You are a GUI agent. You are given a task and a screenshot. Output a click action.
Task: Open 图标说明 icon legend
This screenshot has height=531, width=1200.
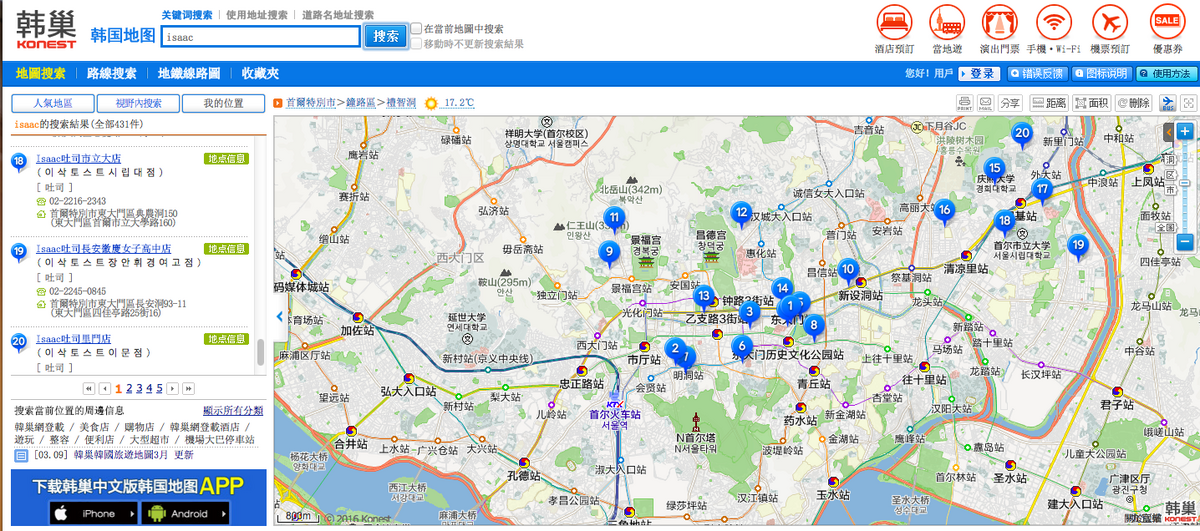[1100, 74]
